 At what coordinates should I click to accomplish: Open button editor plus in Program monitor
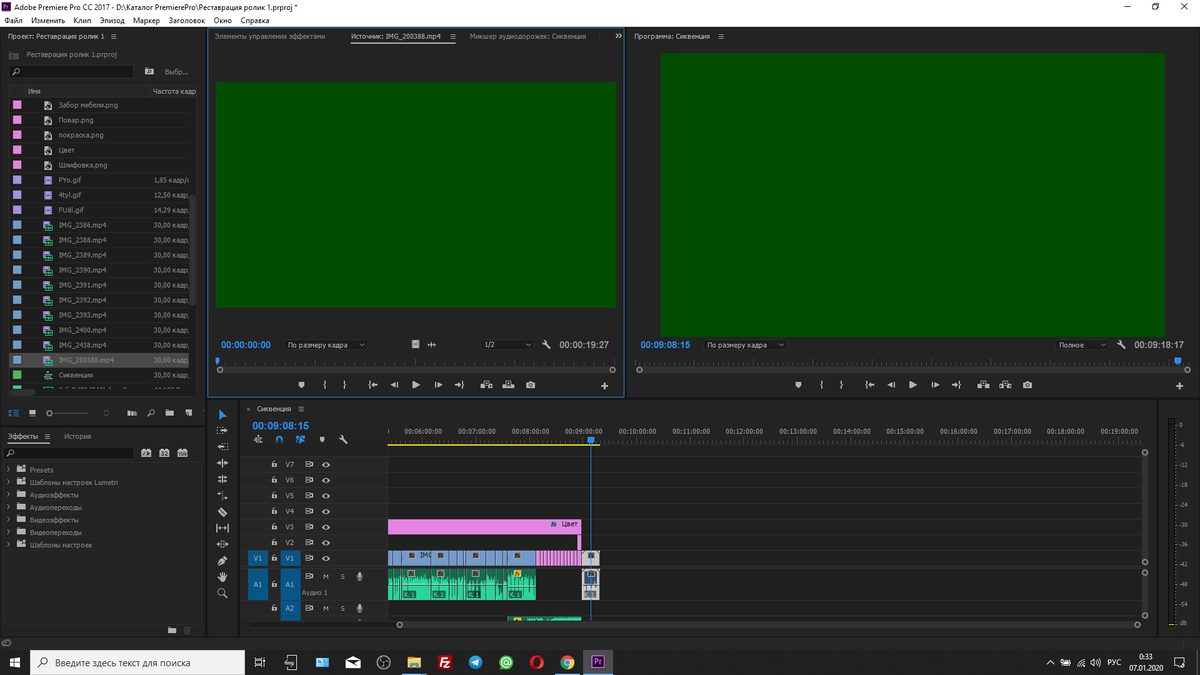(x=1180, y=386)
